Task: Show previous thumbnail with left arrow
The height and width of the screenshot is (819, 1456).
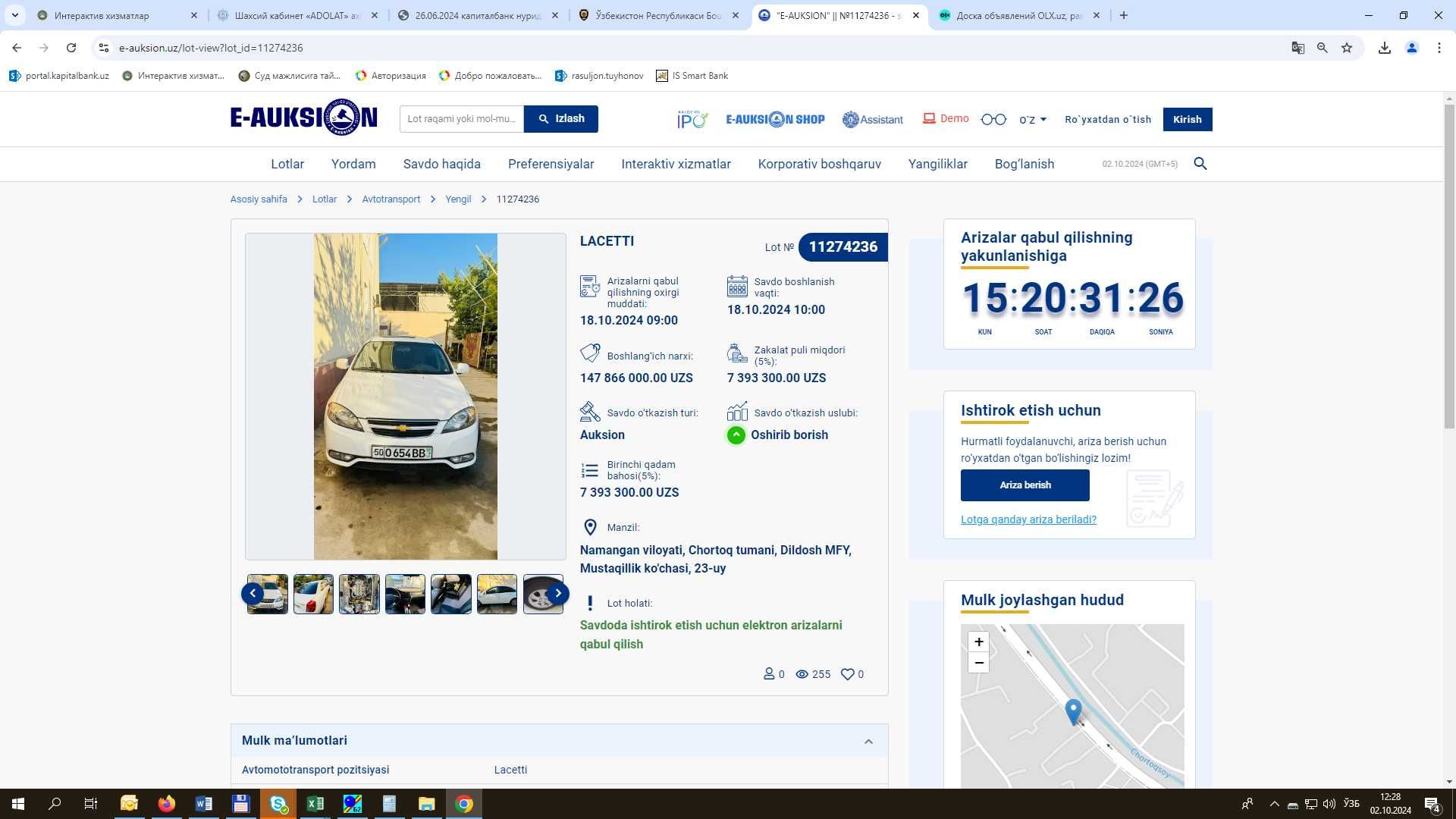Action: [x=253, y=594]
